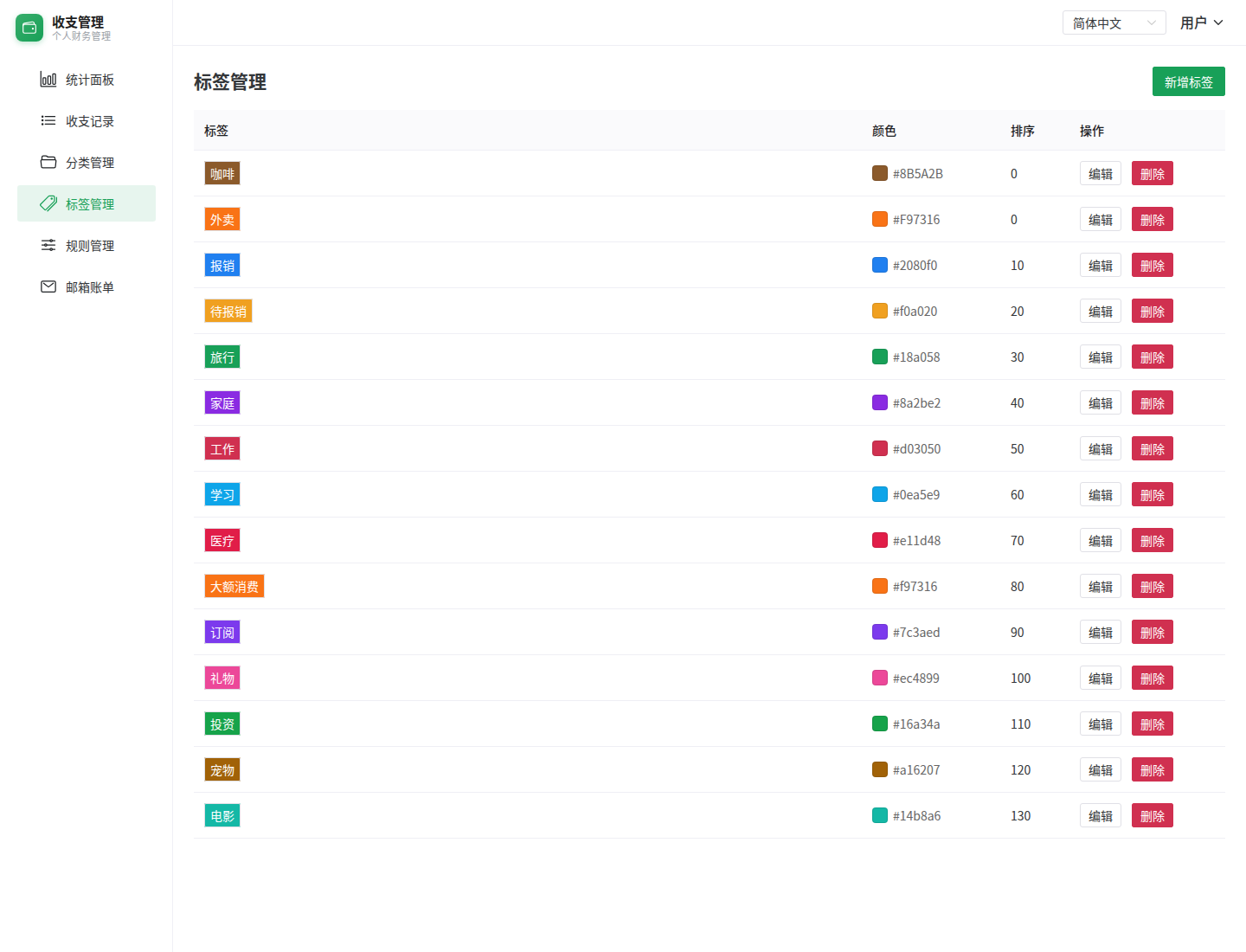The height and width of the screenshot is (952, 1246).
Task: Edit the 咖啡 tag
Action: click(1101, 173)
